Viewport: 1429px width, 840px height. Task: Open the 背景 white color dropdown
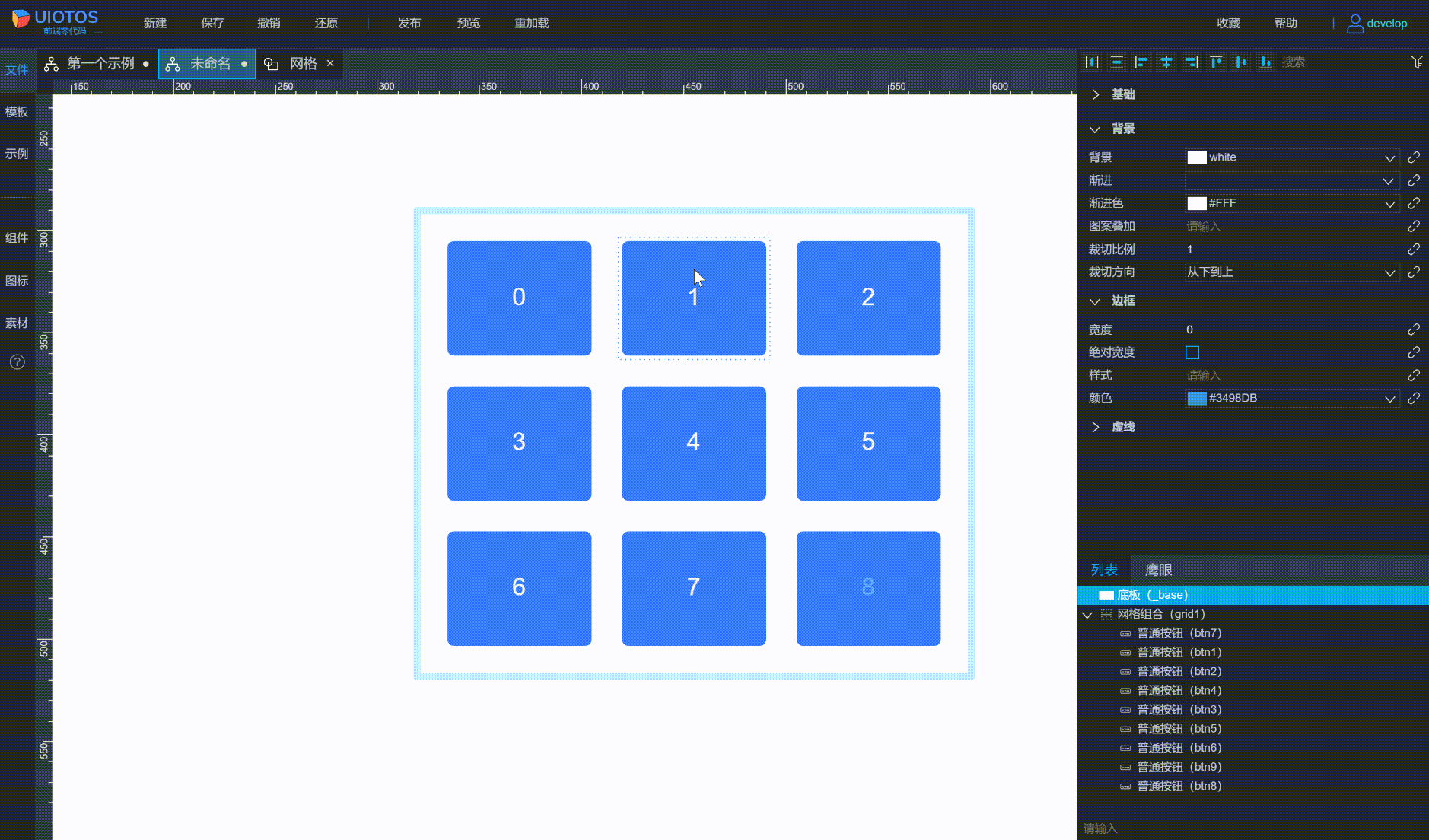pyautogui.click(x=1292, y=157)
